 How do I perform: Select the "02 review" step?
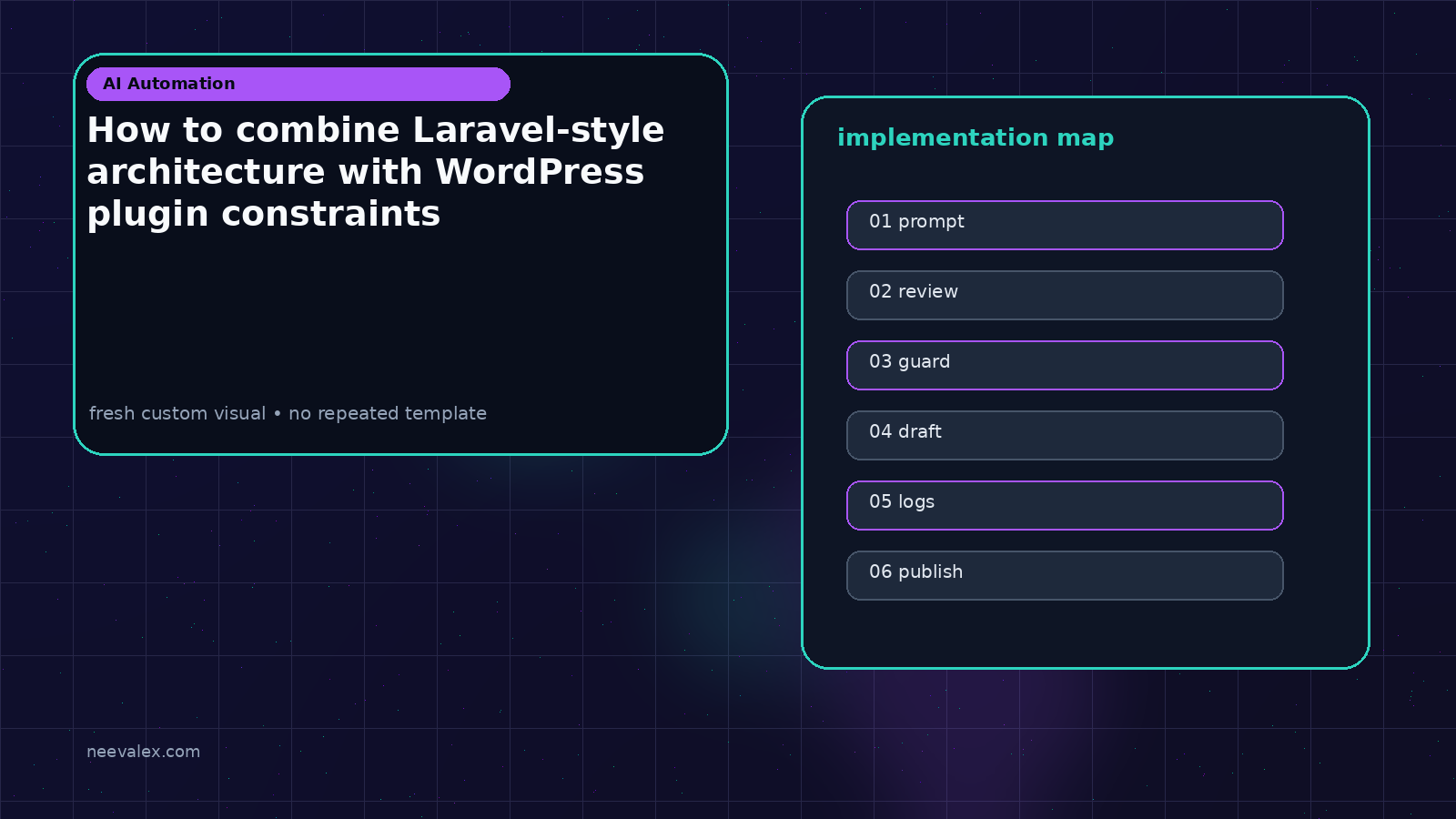click(1065, 295)
